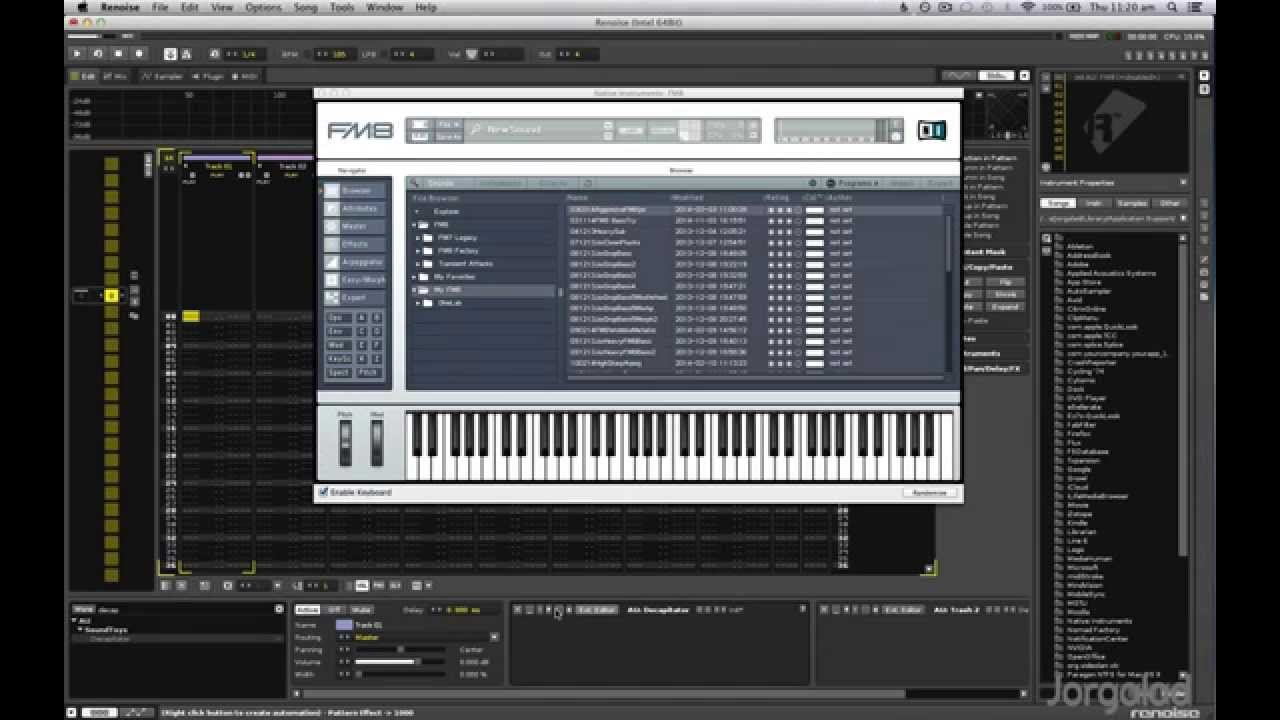Click the magnifier icon in FM8 sound name field

point(476,130)
